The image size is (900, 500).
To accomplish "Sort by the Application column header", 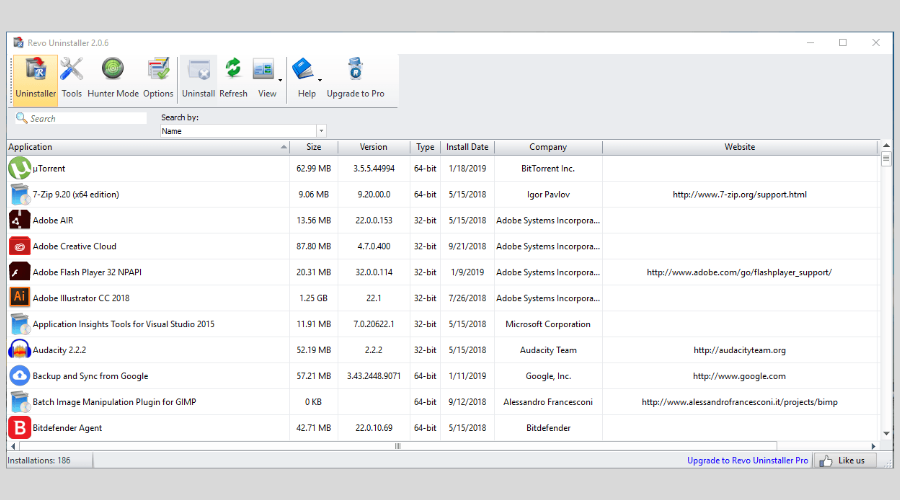I will tap(148, 147).
